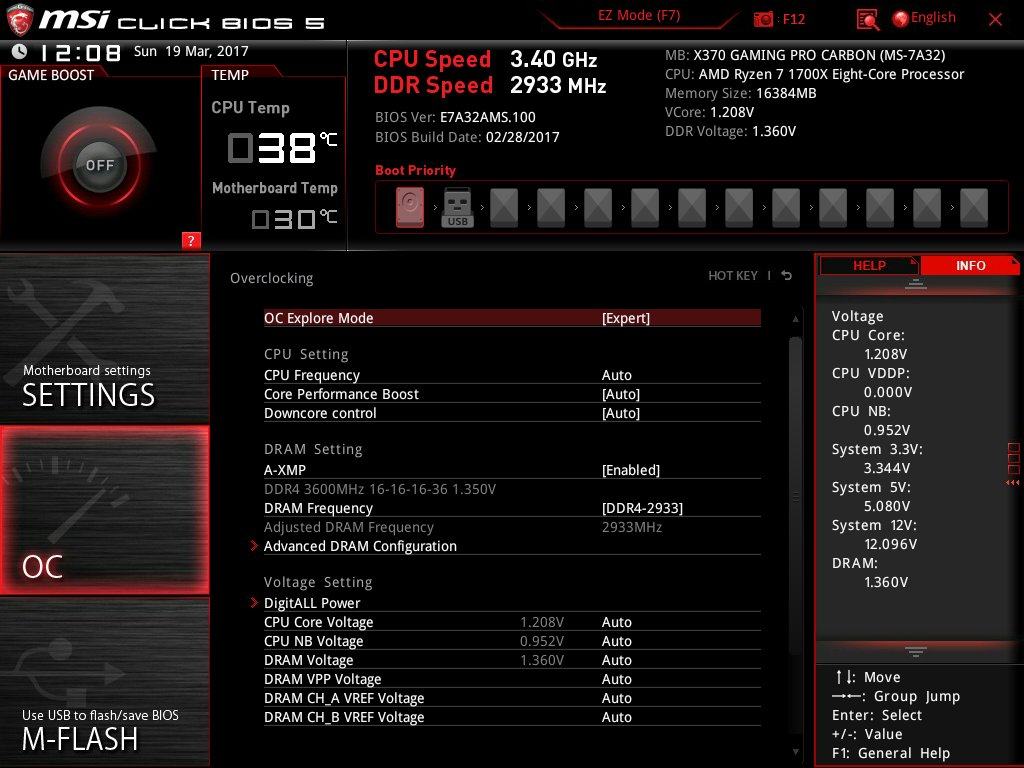Click the BIOS Ver E7A32AMS.100 text
Image resolution: width=1024 pixels, height=768 pixels.
click(455, 117)
